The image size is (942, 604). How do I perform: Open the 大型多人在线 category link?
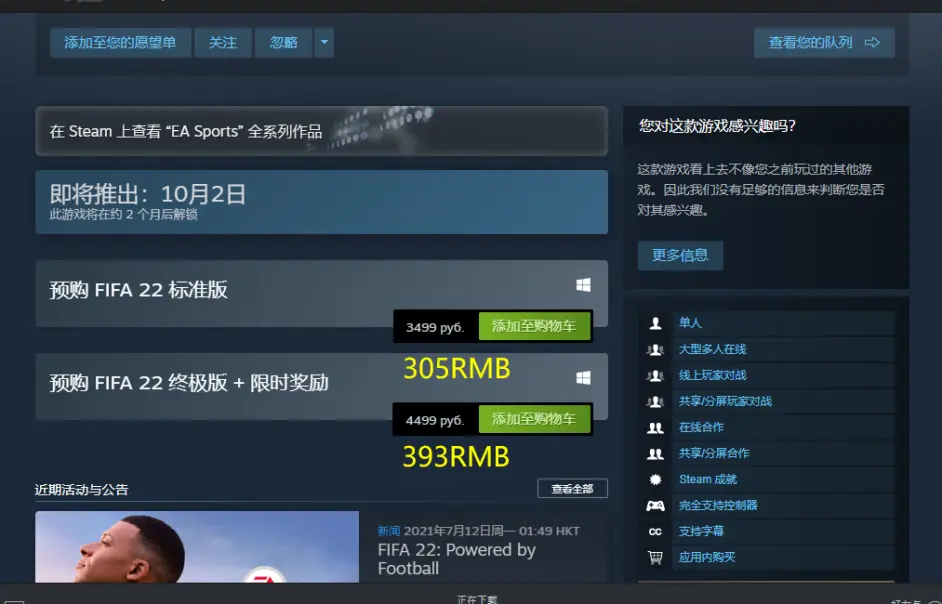pyautogui.click(x=713, y=349)
